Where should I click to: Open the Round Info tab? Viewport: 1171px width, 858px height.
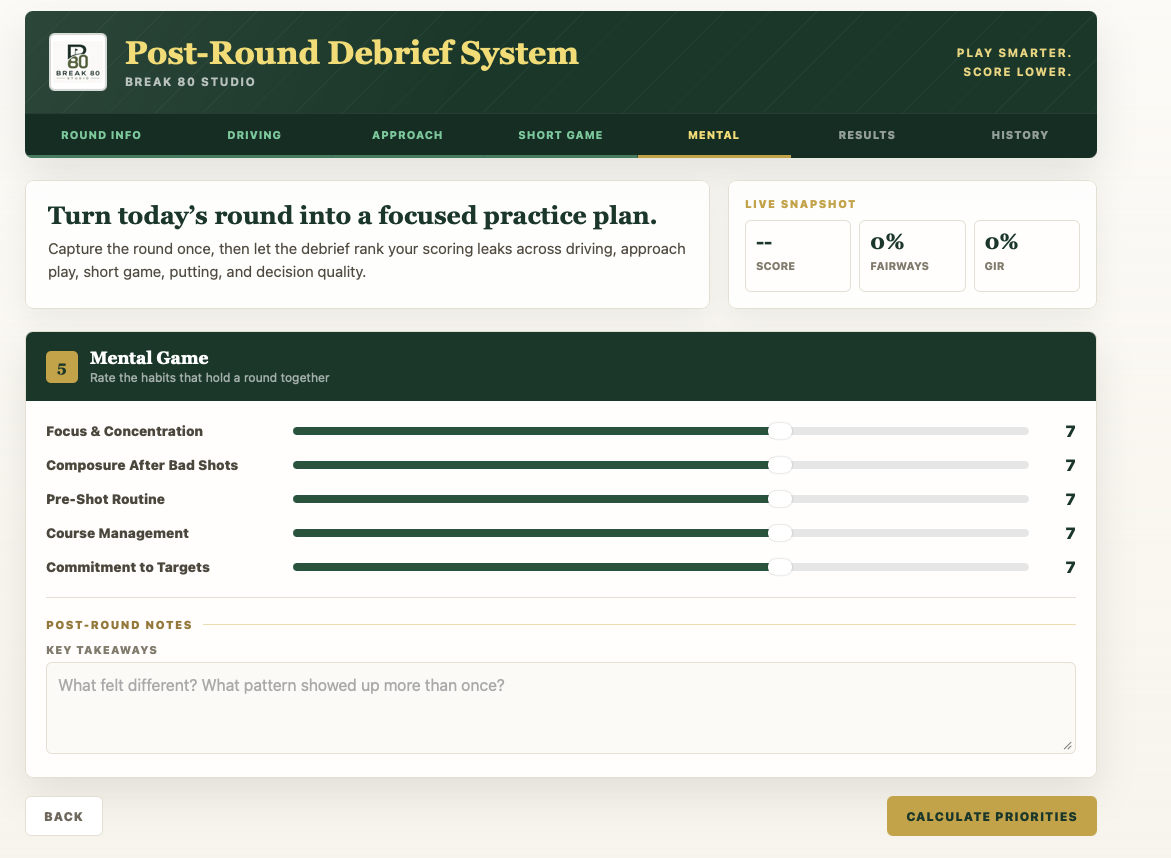pos(101,135)
